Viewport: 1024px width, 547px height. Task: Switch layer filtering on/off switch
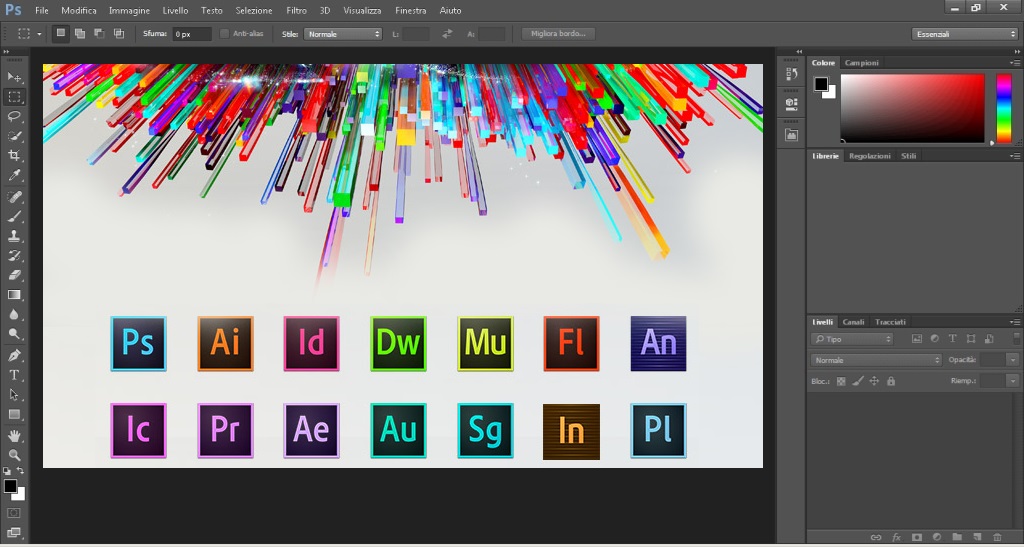click(x=1016, y=338)
